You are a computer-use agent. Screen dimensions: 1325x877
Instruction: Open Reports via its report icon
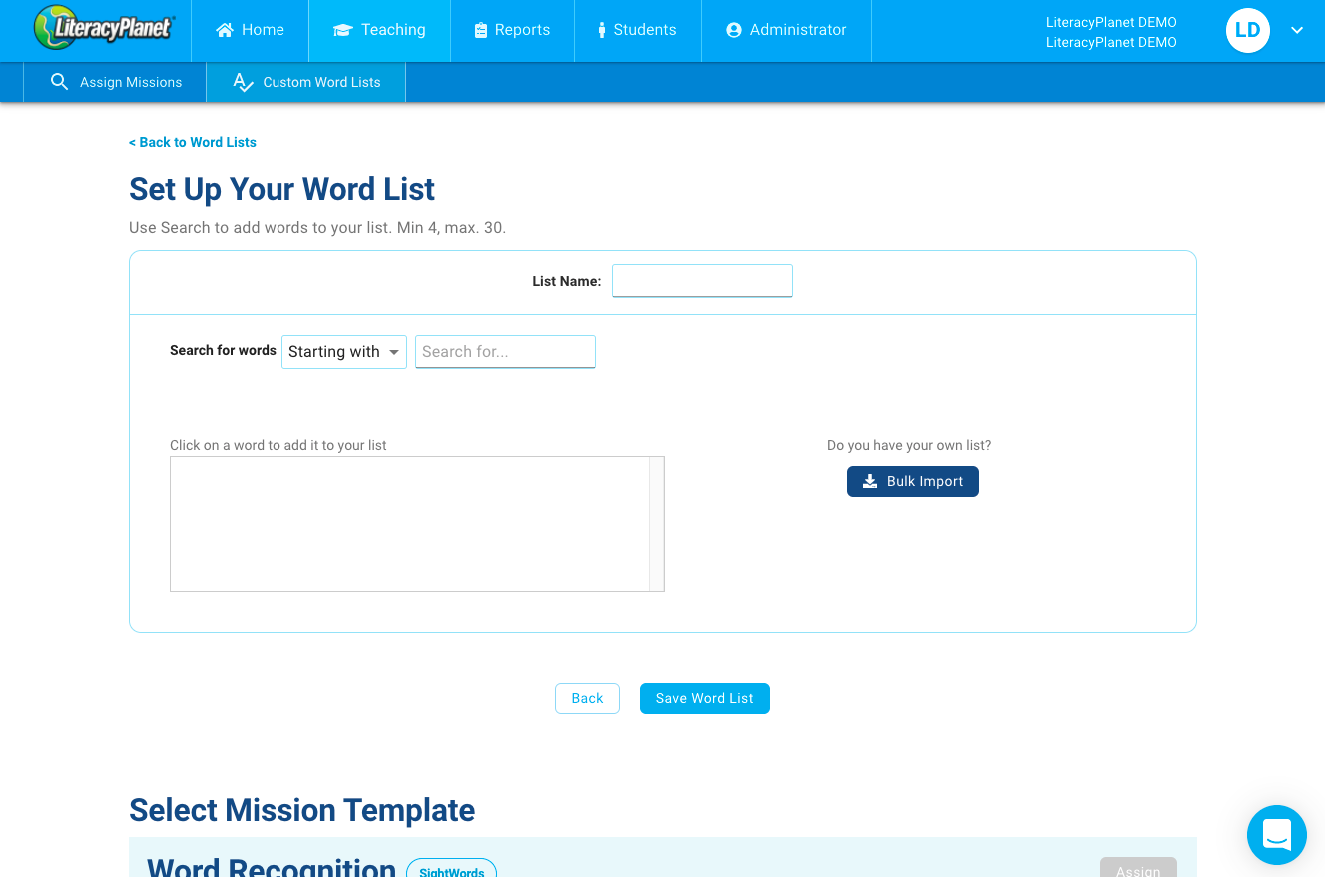pyautogui.click(x=482, y=30)
